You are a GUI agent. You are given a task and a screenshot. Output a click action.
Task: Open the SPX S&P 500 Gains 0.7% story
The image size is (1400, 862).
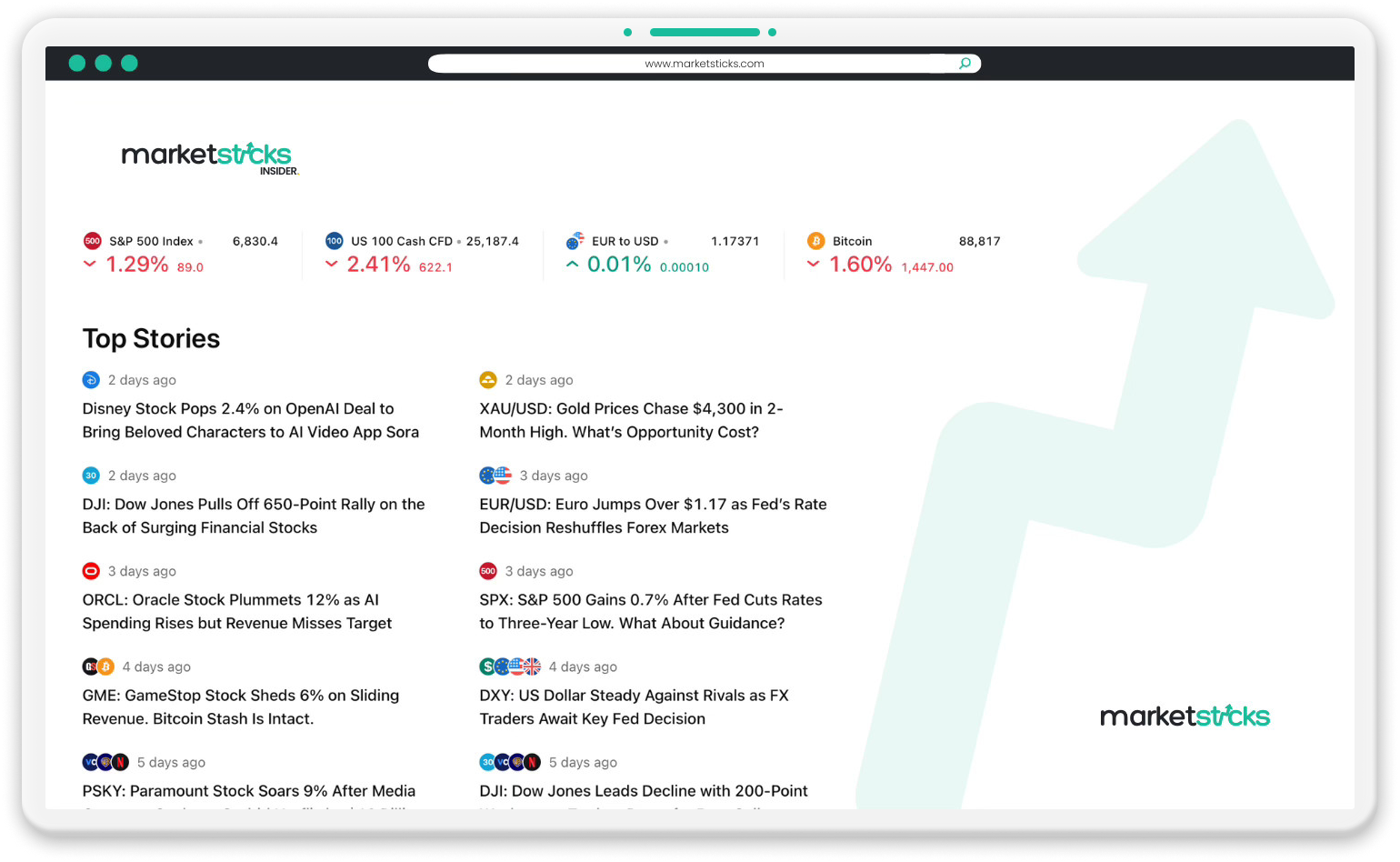[651, 611]
